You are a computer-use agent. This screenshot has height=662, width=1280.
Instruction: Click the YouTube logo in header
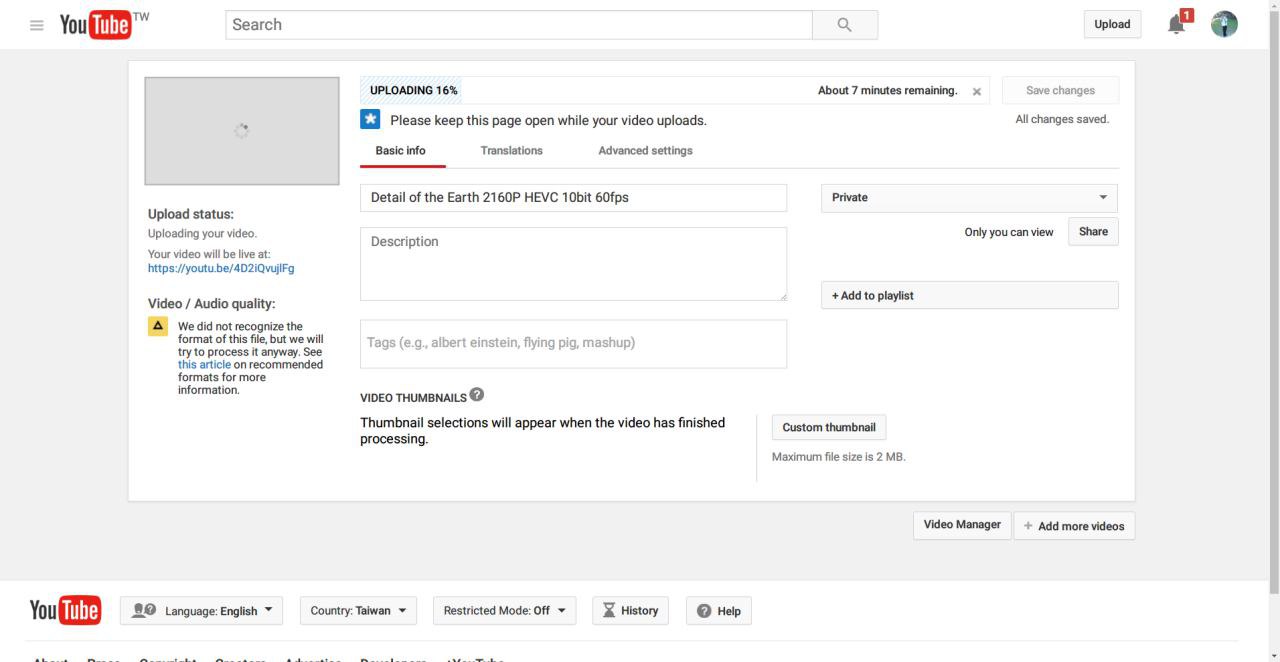[x=96, y=25]
